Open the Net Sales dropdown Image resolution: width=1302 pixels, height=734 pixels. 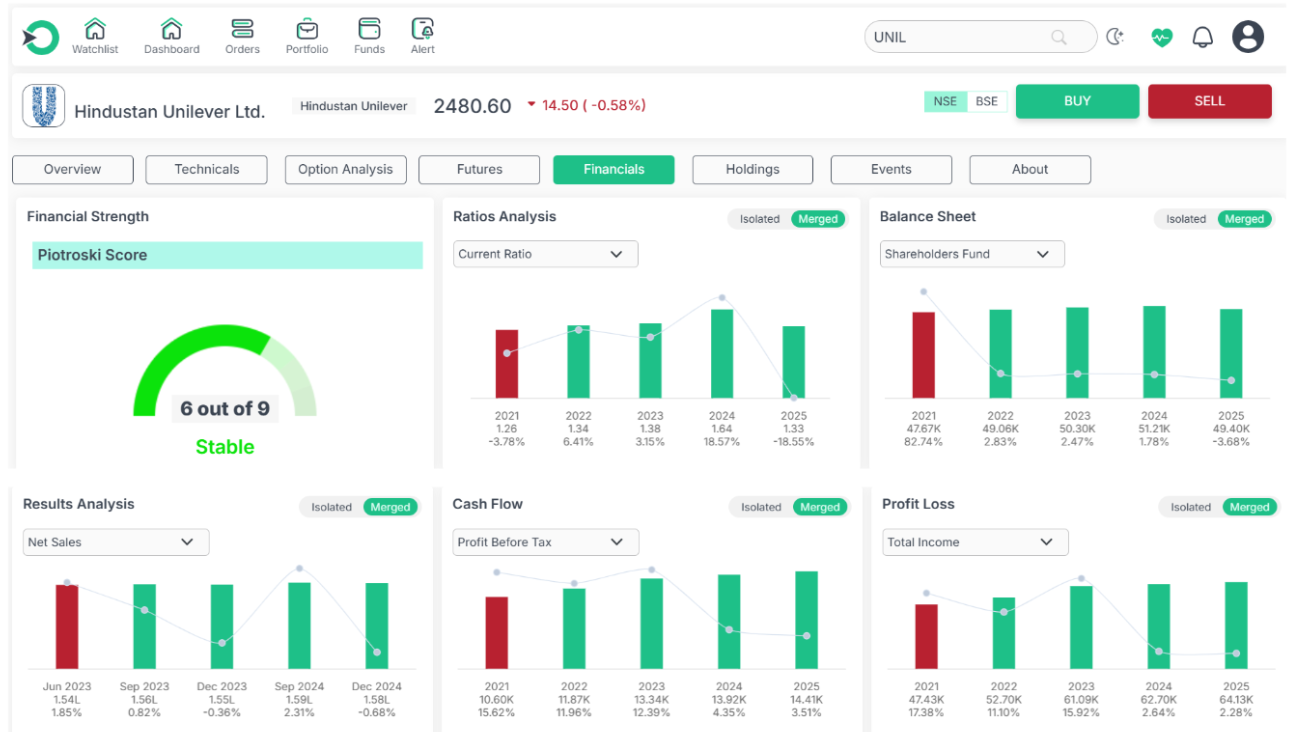116,542
